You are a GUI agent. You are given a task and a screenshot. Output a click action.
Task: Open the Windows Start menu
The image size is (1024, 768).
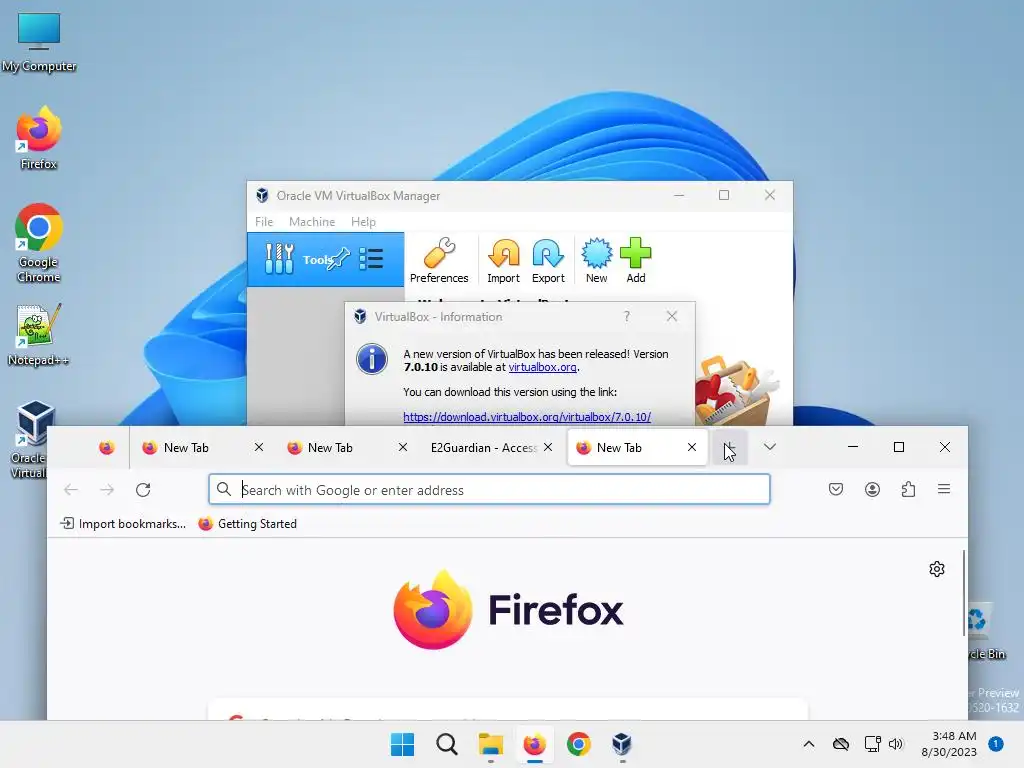(x=402, y=744)
